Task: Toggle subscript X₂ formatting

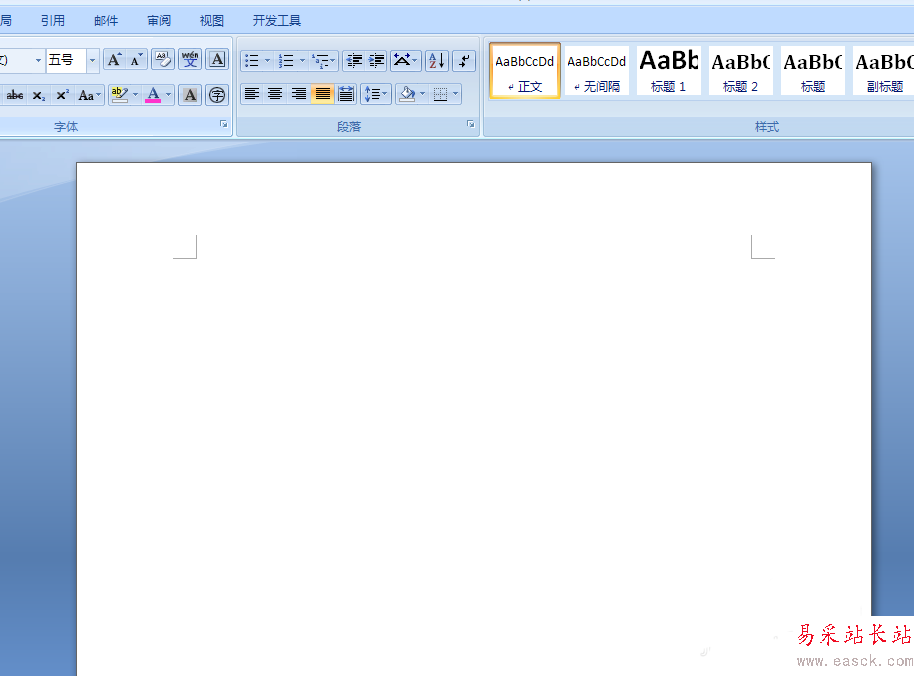Action: (x=38, y=95)
